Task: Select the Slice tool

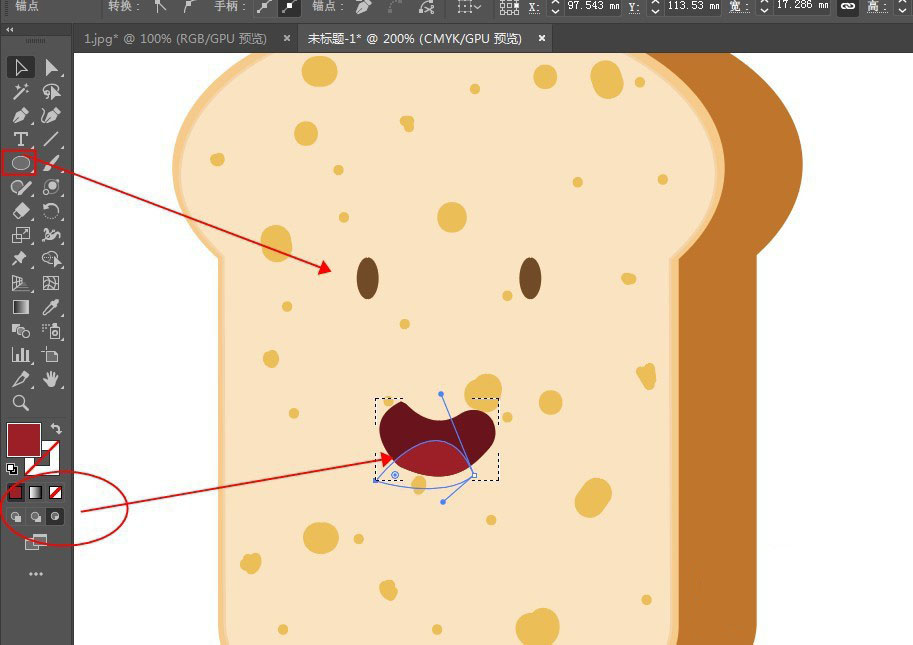Action: pyautogui.click(x=21, y=379)
